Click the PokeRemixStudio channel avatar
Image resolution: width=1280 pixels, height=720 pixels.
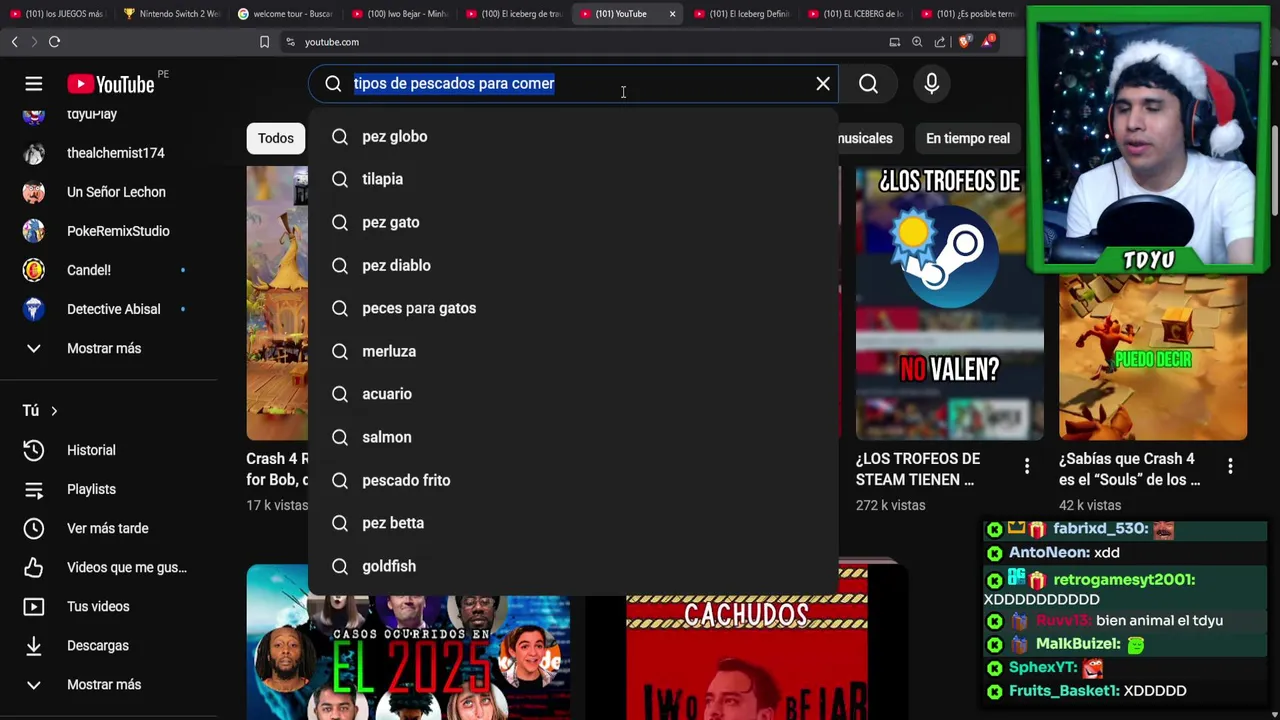click(x=34, y=231)
